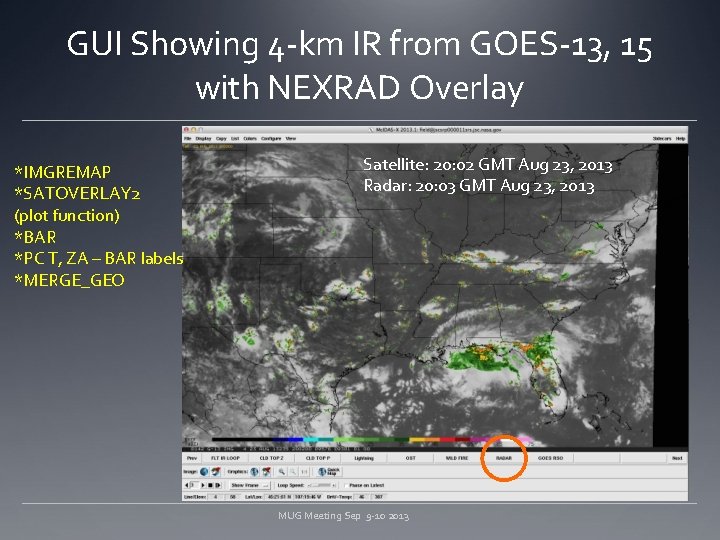Image resolution: width=720 pixels, height=540 pixels.
Task: Click the zoom in magnifier icon
Action: click(x=281, y=472)
